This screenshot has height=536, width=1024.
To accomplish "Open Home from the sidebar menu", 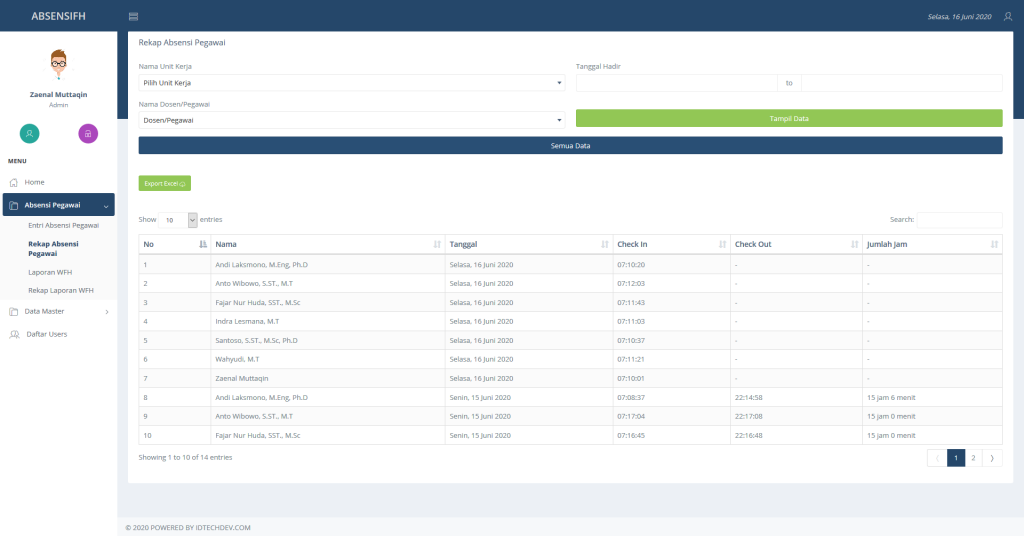I will click(35, 182).
